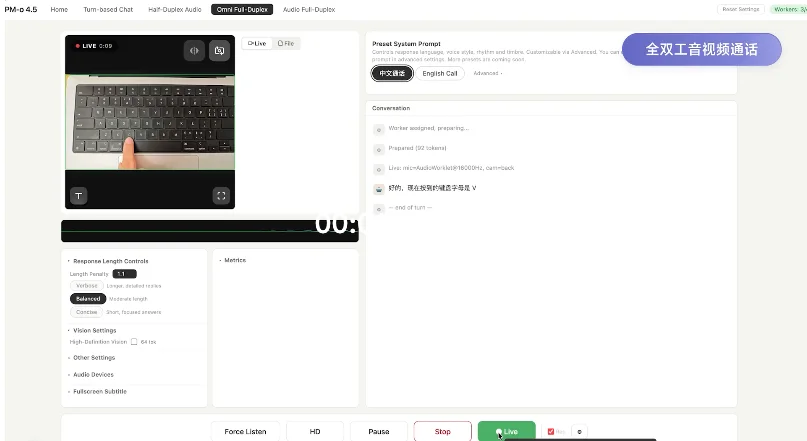This screenshot has width=807, height=441.
Task: Click the switch camera icon on video
Action: 219,50
